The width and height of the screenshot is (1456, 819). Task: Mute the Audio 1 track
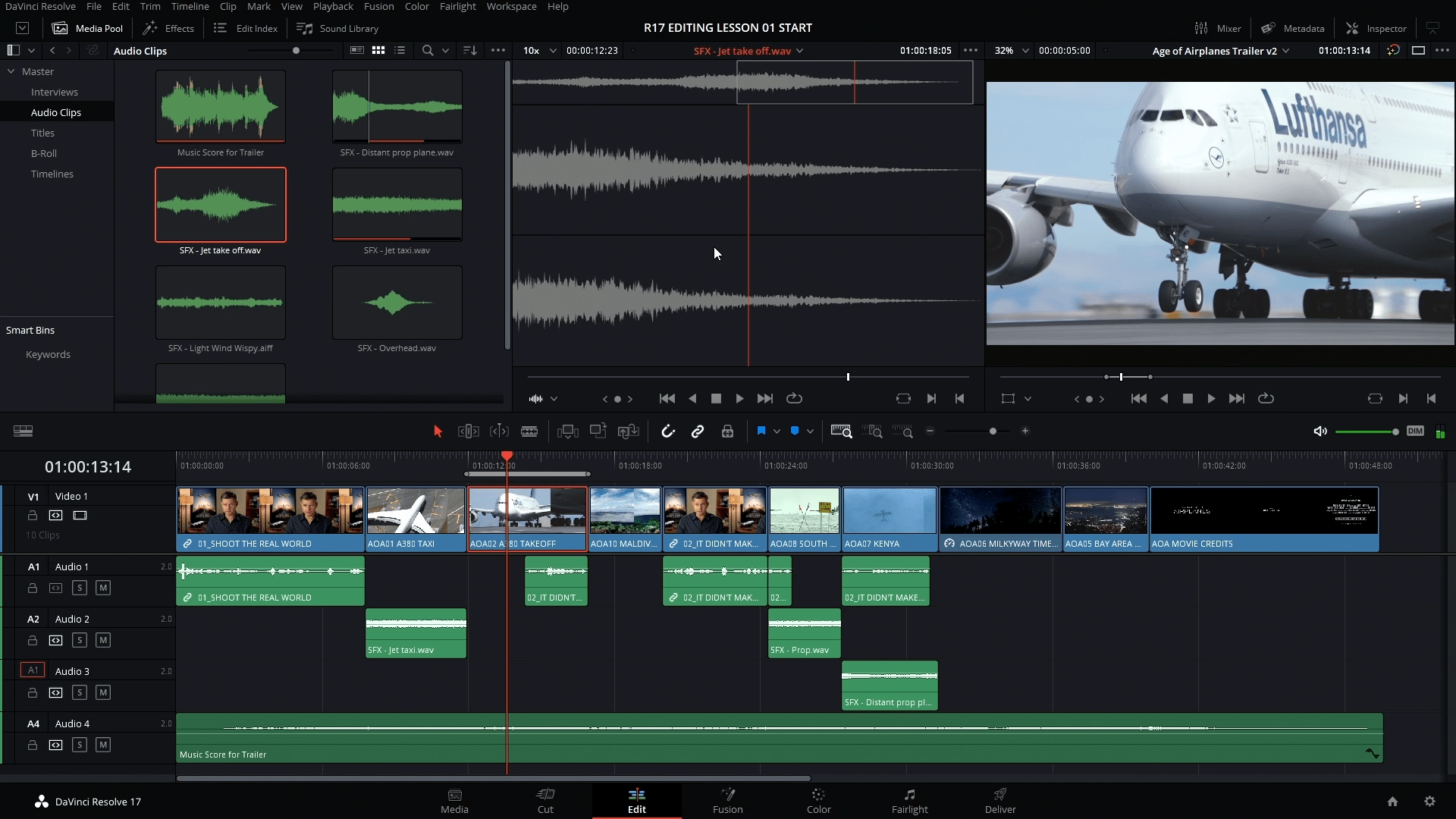104,587
